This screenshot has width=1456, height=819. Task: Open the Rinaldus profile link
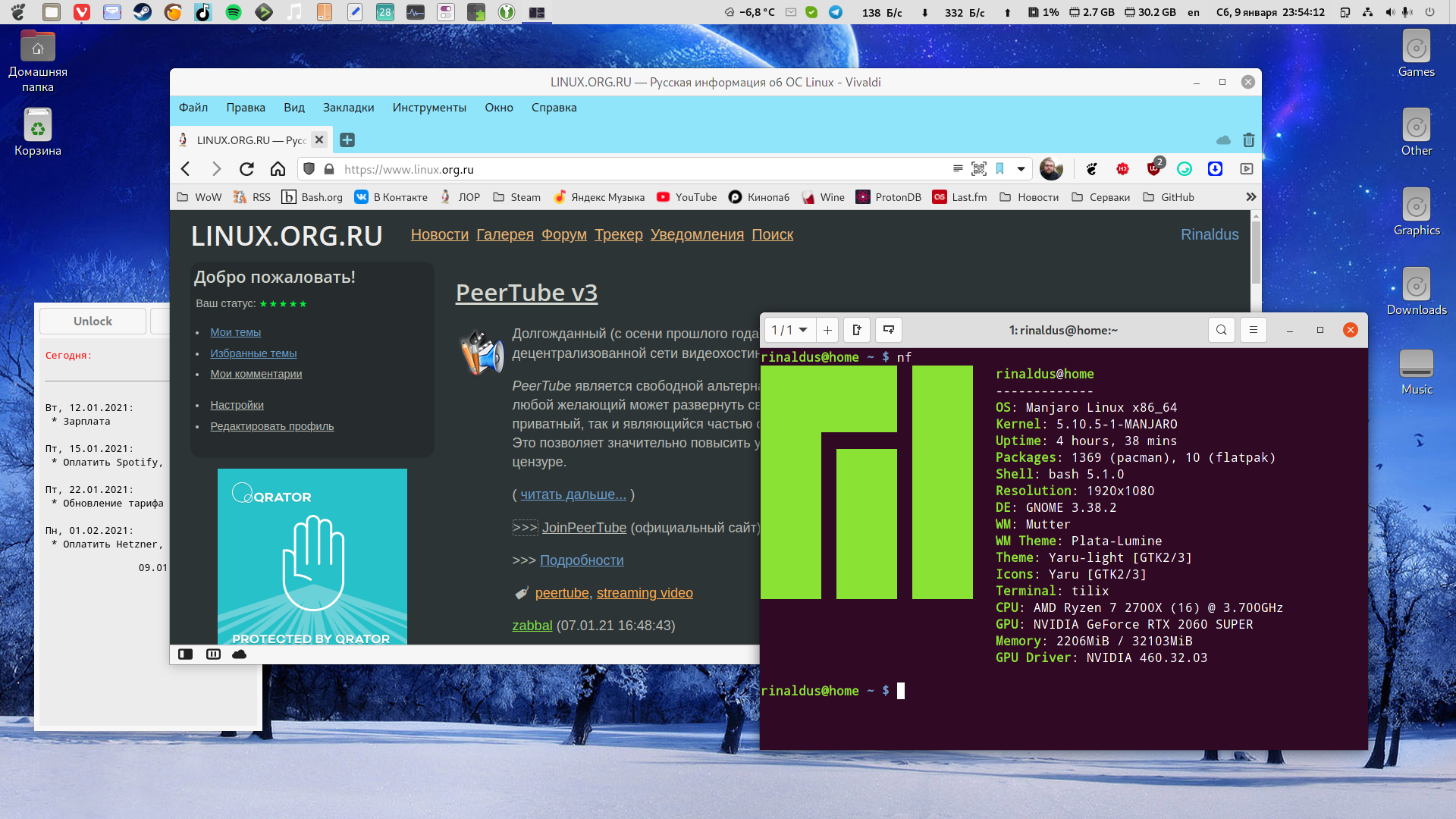[1210, 234]
